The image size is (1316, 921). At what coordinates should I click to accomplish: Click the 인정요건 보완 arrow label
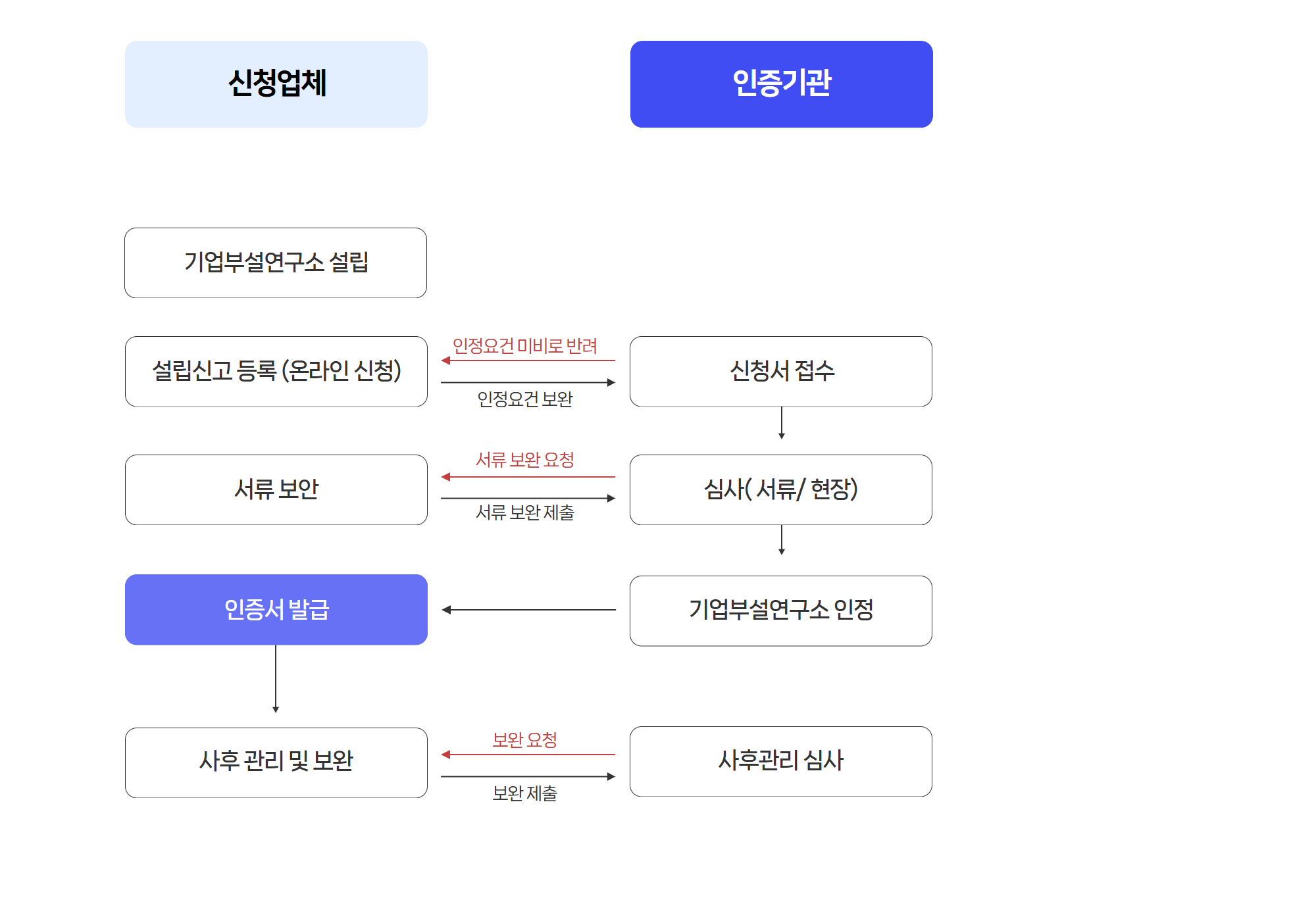[525, 399]
